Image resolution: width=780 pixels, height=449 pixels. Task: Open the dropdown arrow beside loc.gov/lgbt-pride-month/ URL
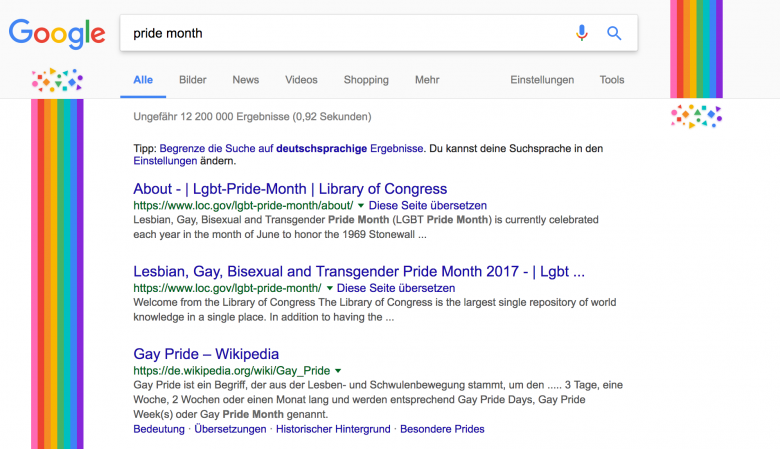pos(329,288)
